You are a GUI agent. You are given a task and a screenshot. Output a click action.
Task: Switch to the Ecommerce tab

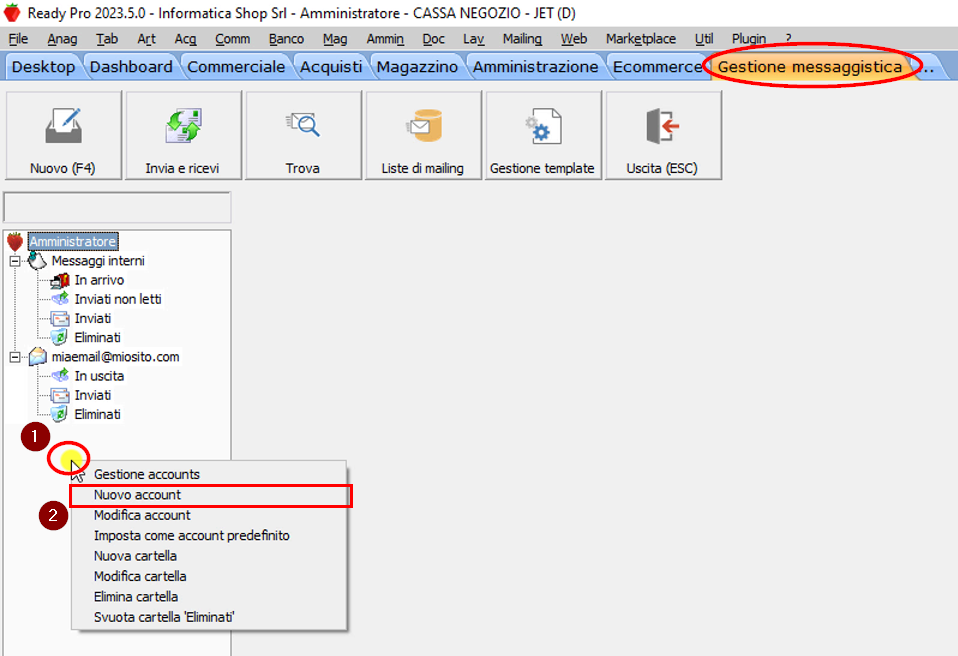pos(658,67)
